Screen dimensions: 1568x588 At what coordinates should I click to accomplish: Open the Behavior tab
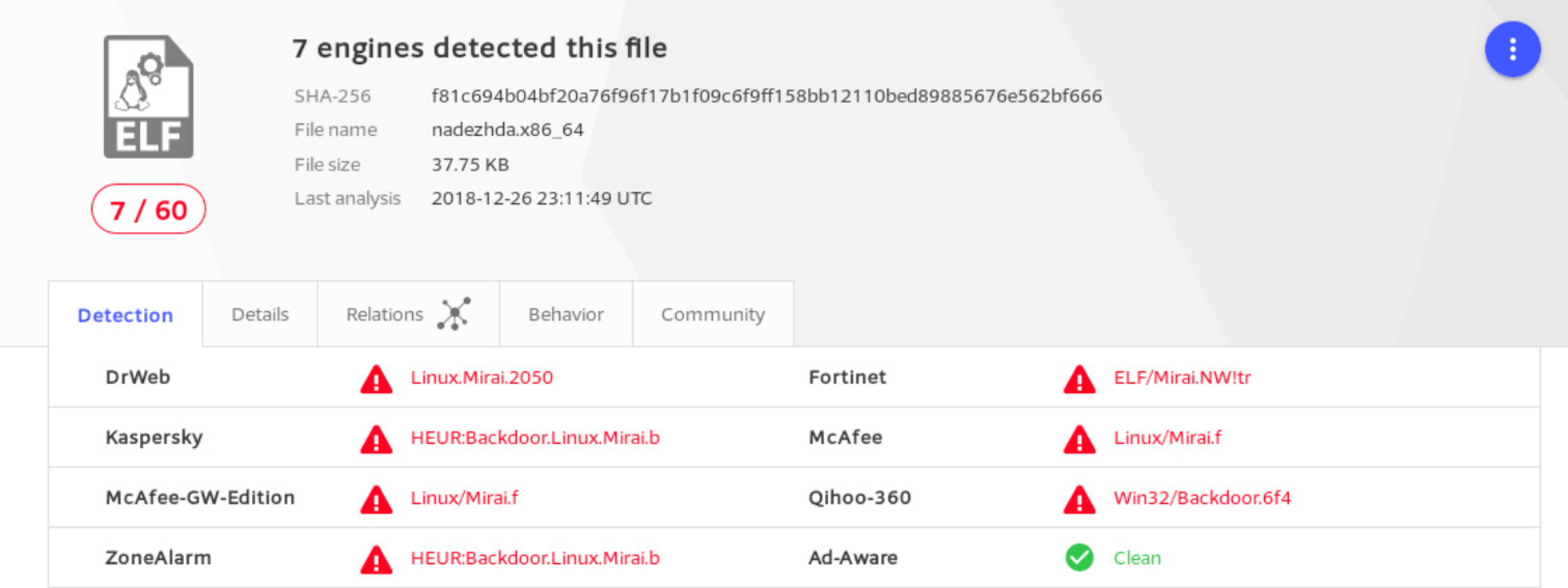(x=565, y=314)
